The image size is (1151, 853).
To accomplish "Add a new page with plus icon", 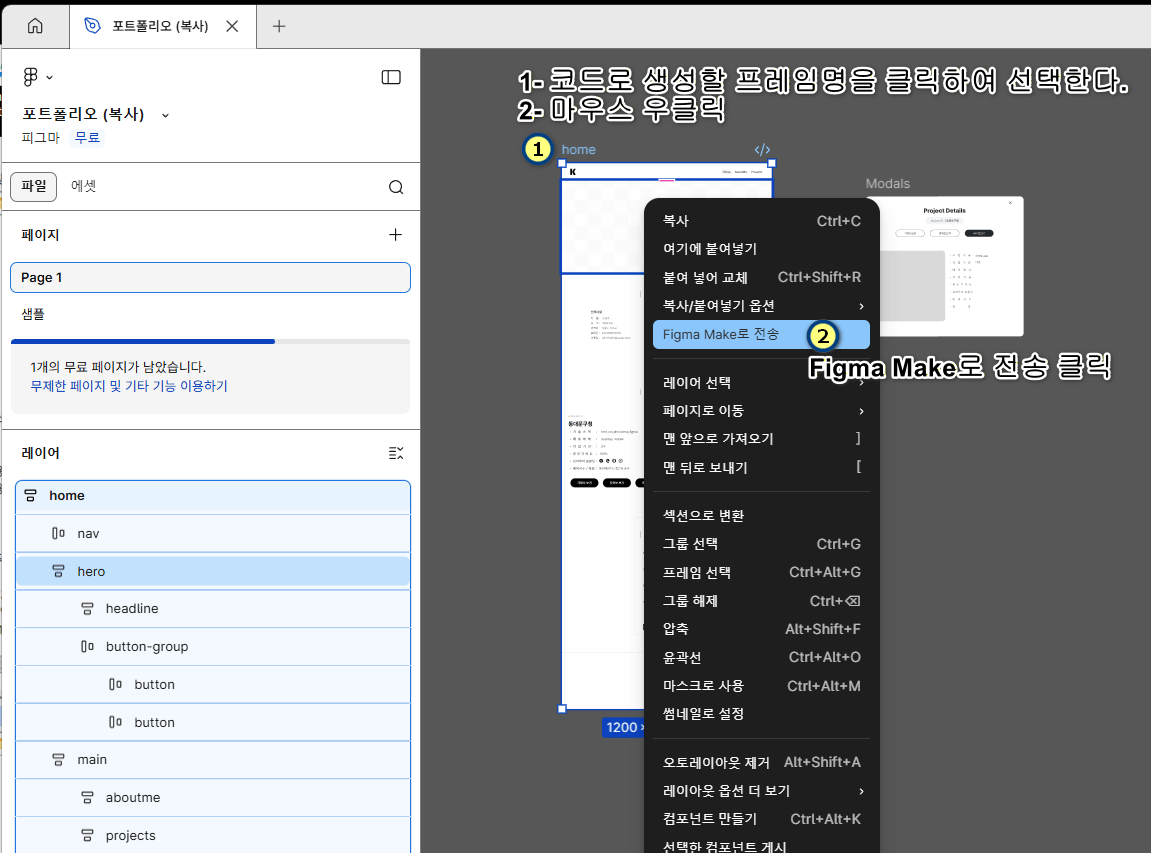I will [x=395, y=234].
